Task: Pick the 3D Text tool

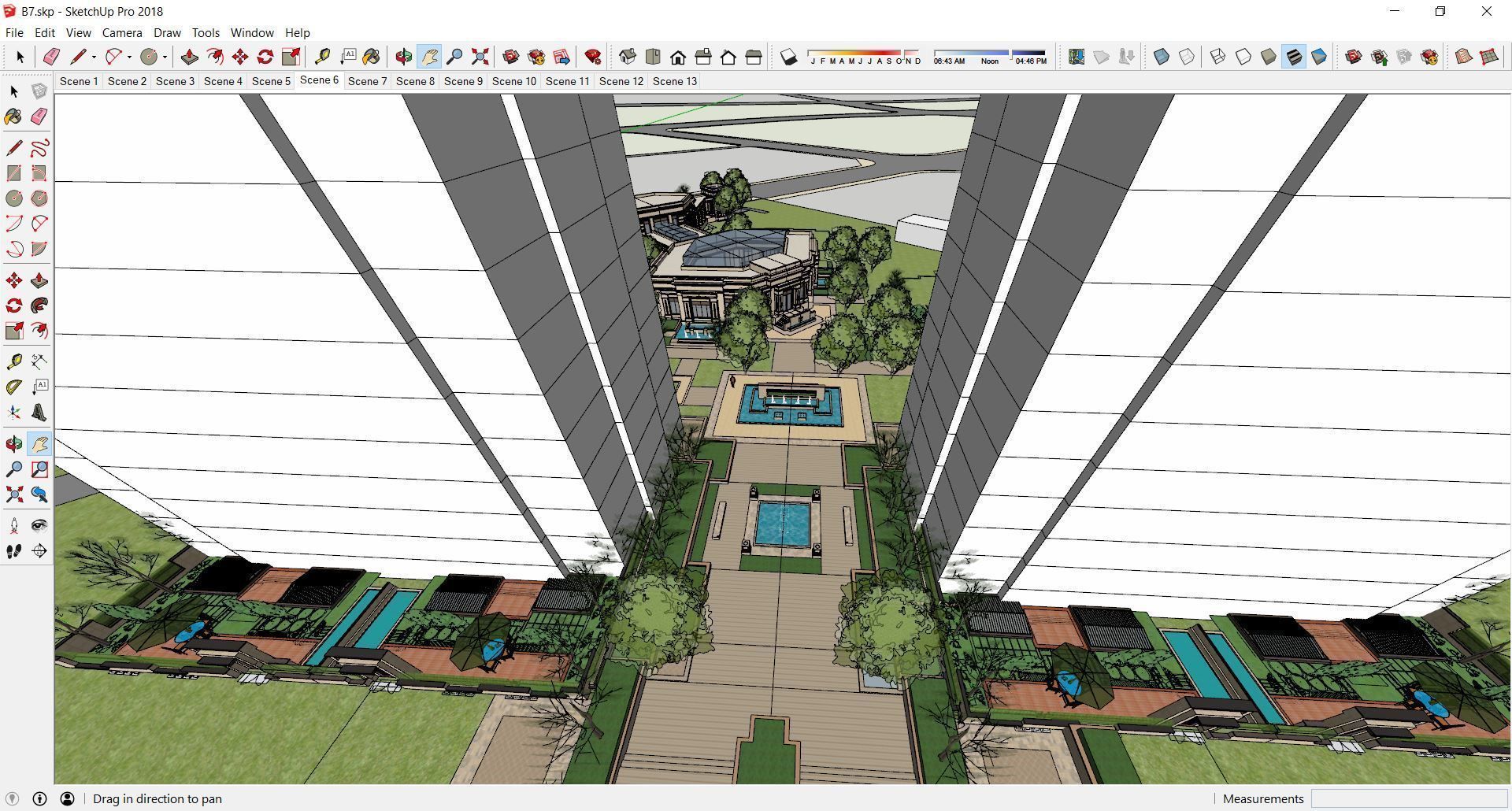Action: [x=39, y=413]
